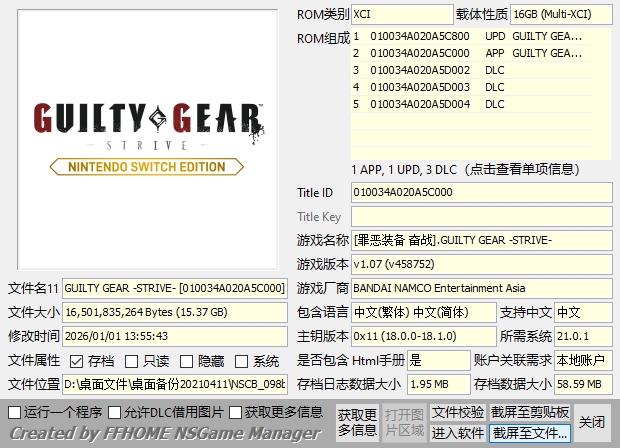Click the 游戏版本 field showing v1.07
The width and height of the screenshot is (620, 448).
482,264
